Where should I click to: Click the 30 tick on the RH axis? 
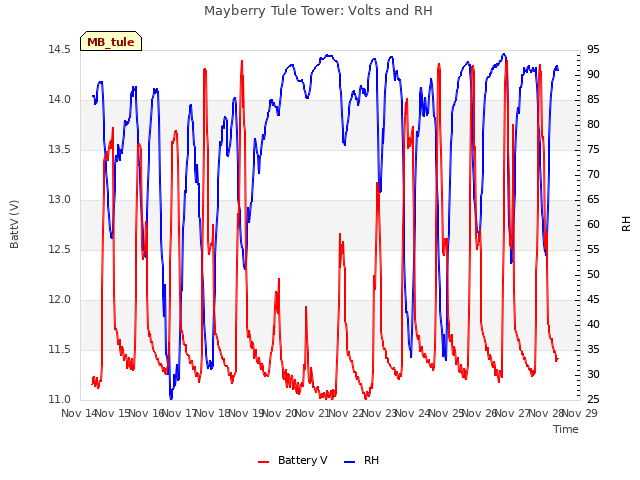coord(593,374)
